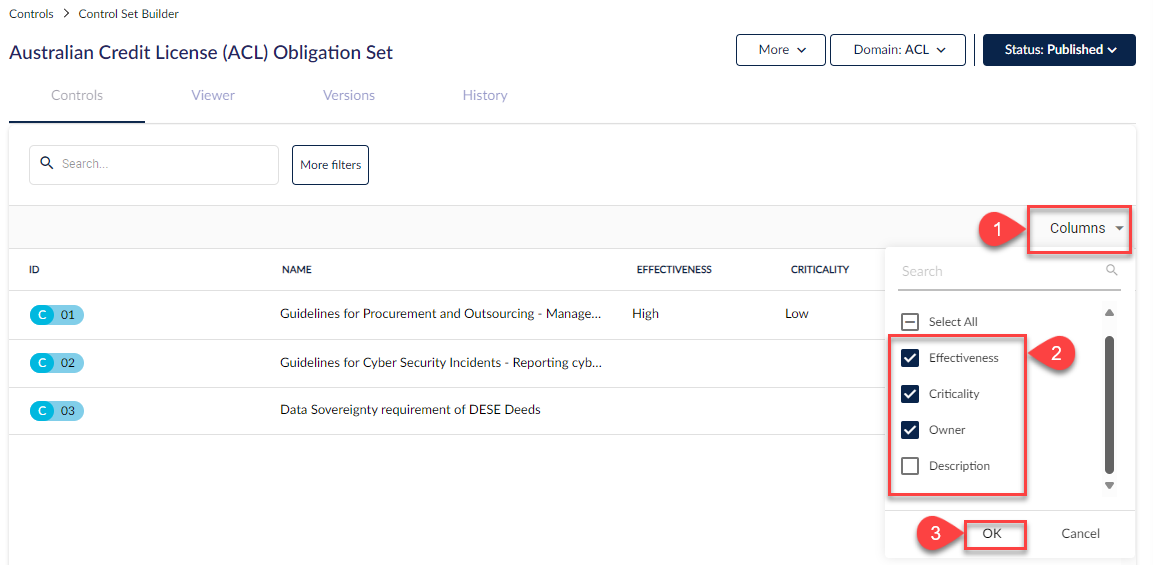Open the More dropdown menu

click(781, 50)
